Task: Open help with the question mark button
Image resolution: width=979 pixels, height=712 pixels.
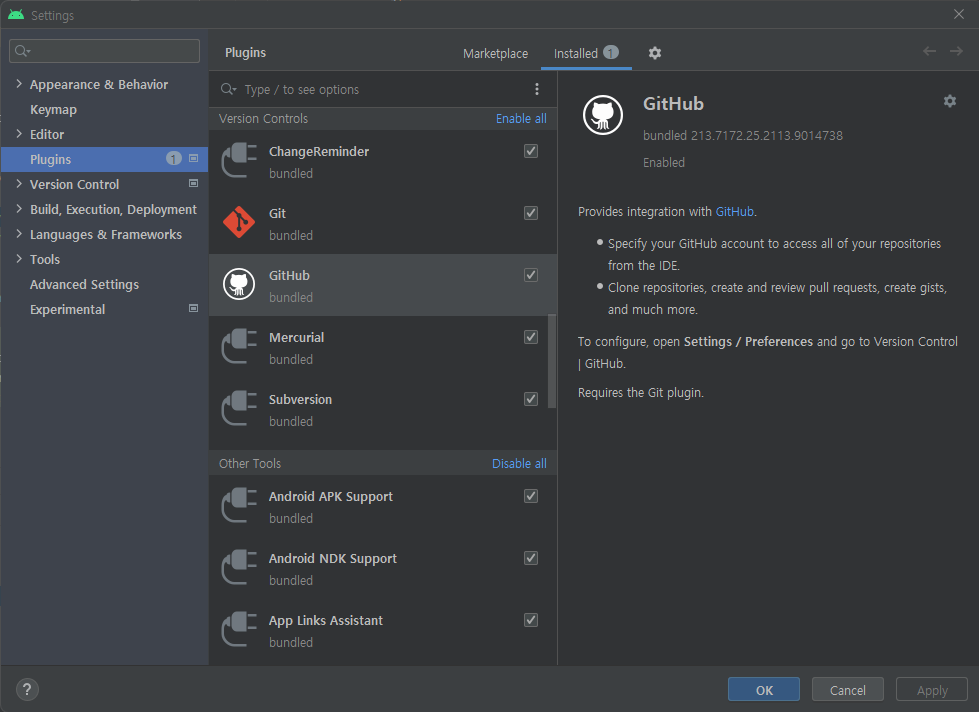Action: coord(27,690)
